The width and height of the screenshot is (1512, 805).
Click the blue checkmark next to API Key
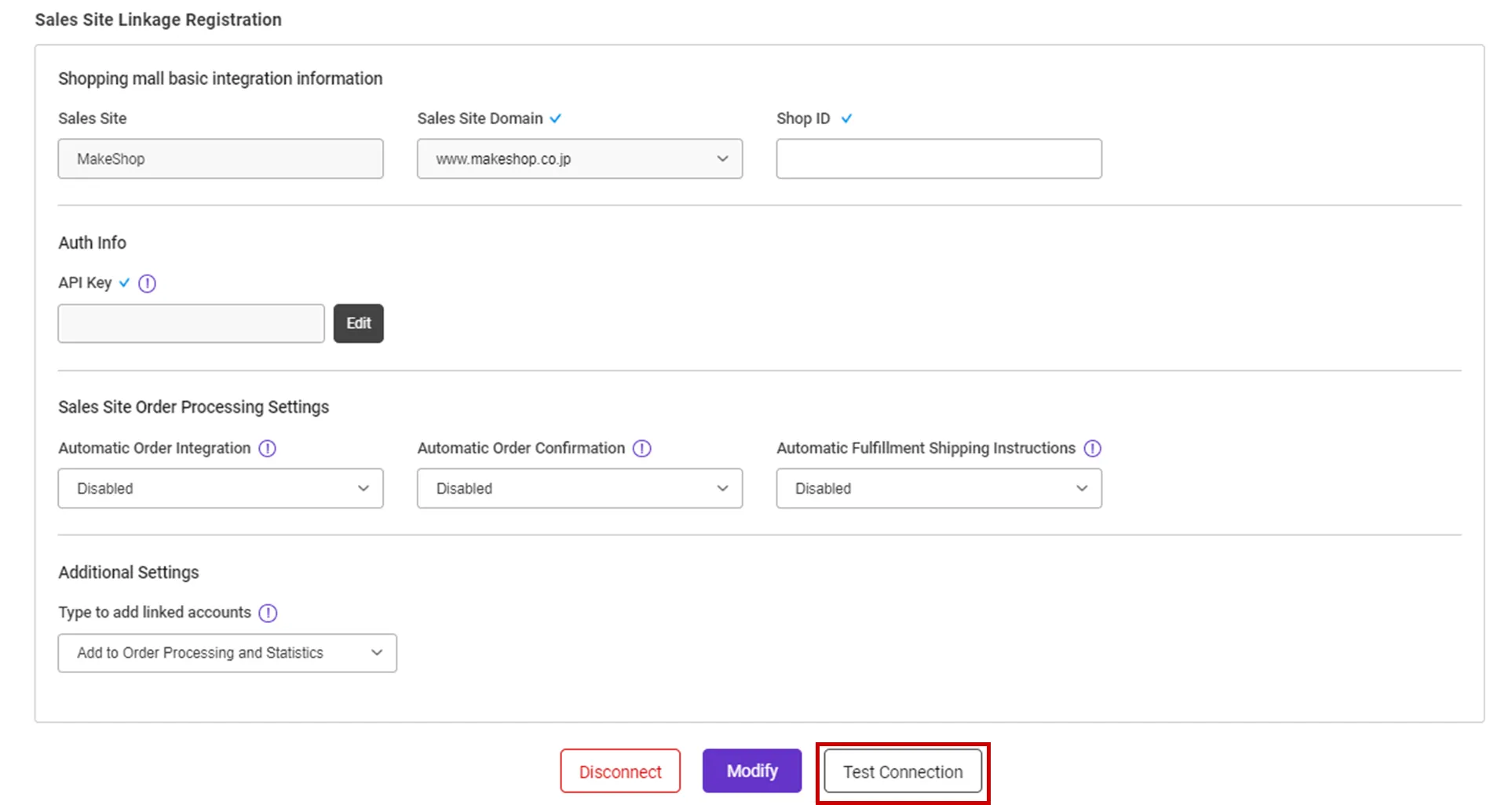coord(124,283)
